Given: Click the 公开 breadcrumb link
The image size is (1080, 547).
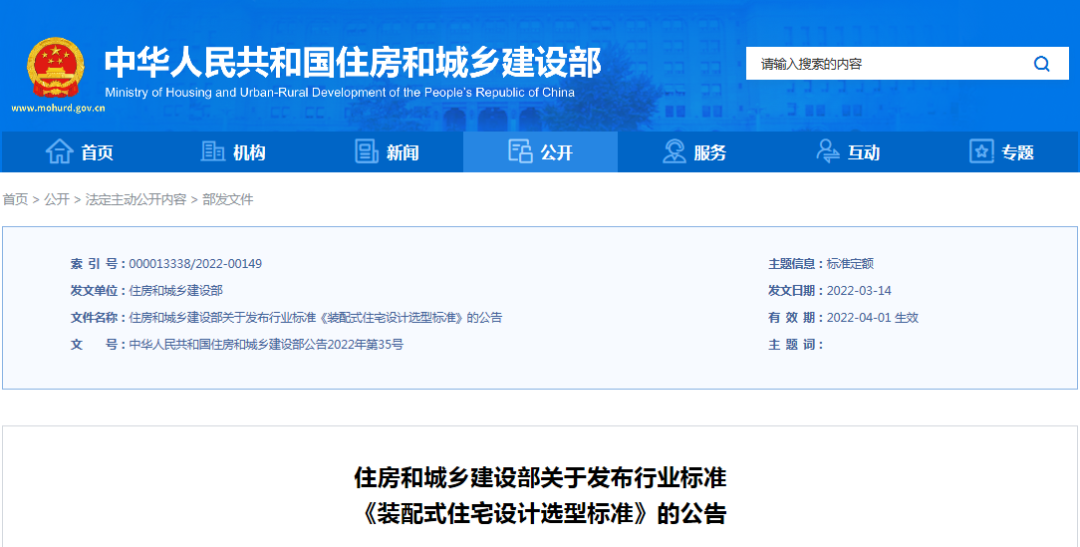Looking at the screenshot, I should 56,200.
